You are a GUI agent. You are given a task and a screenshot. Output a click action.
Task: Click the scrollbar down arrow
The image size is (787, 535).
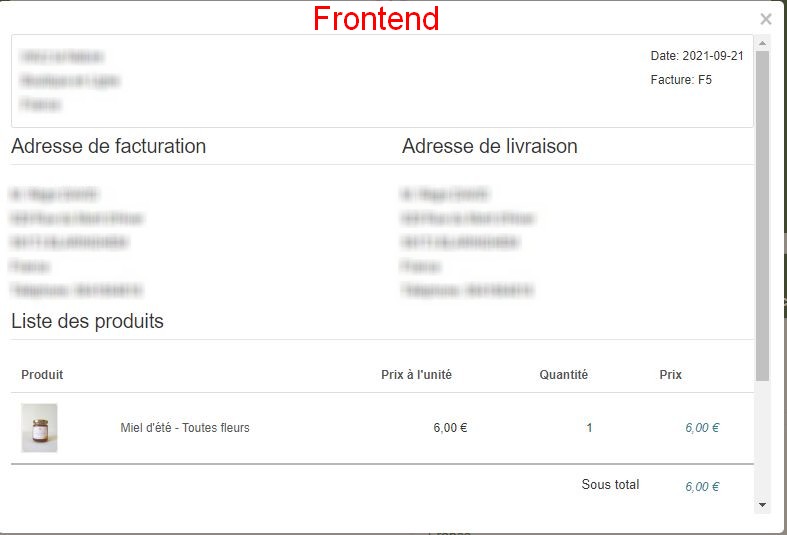763,506
